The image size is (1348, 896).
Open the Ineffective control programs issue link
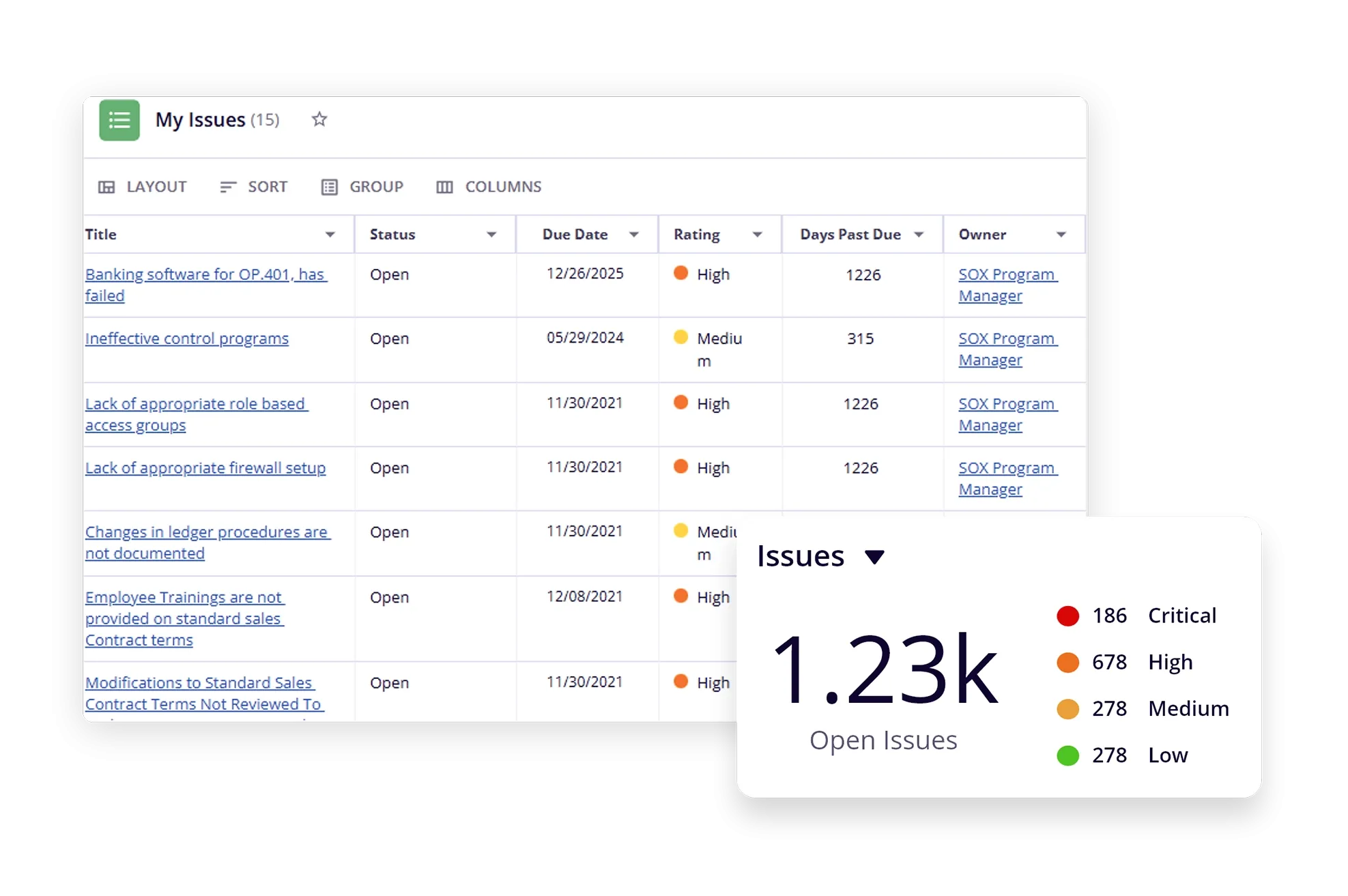pyautogui.click(x=187, y=338)
